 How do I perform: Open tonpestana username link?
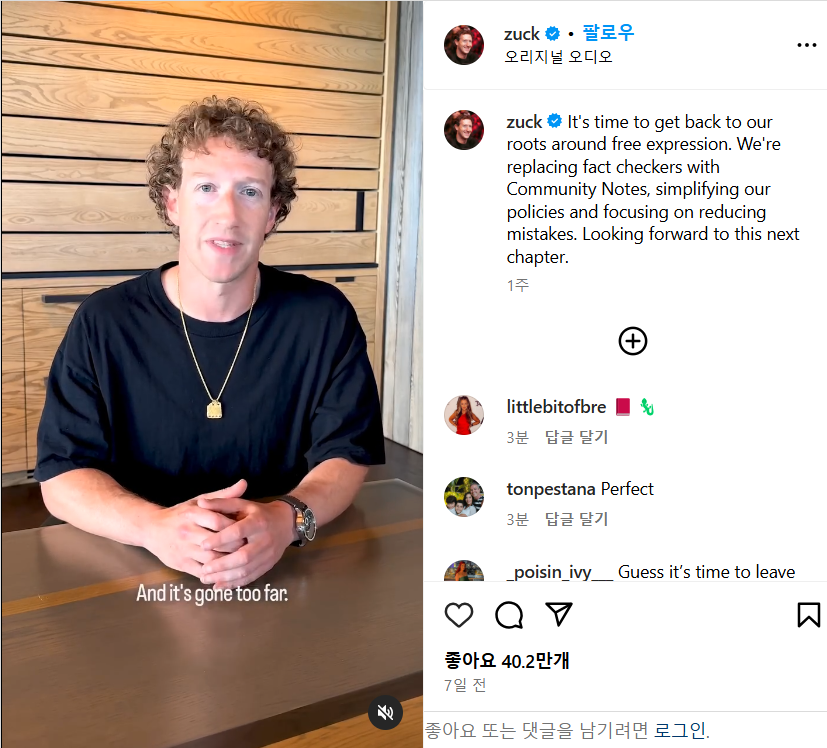[x=551, y=489]
